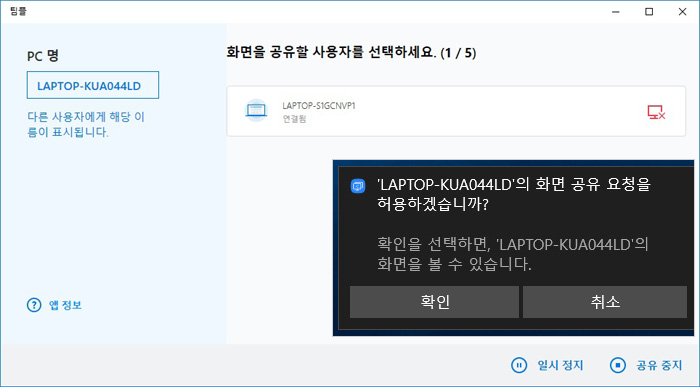This screenshot has width=700, height=387.
Task: Click the 다른 사용자에게 note text
Action: pos(86,125)
